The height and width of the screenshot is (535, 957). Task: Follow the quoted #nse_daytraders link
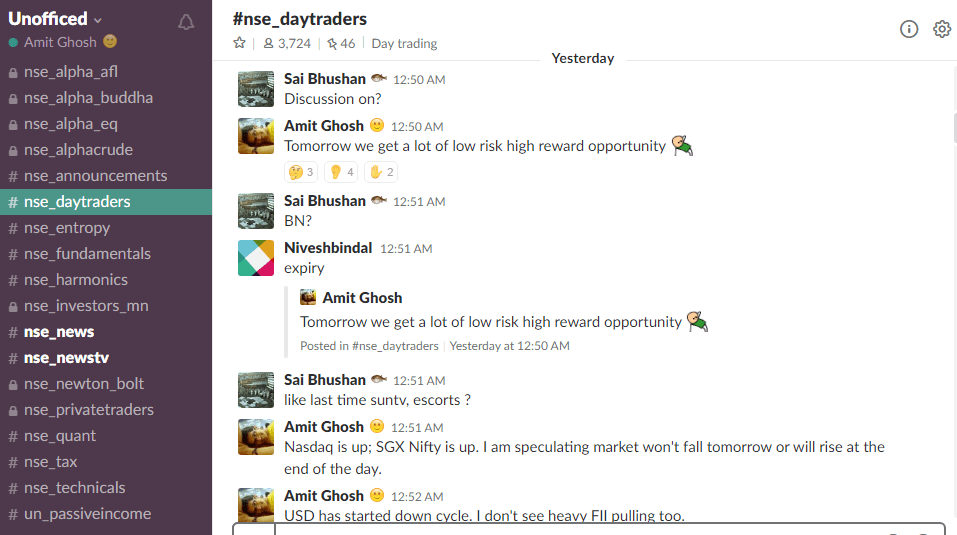coord(395,346)
